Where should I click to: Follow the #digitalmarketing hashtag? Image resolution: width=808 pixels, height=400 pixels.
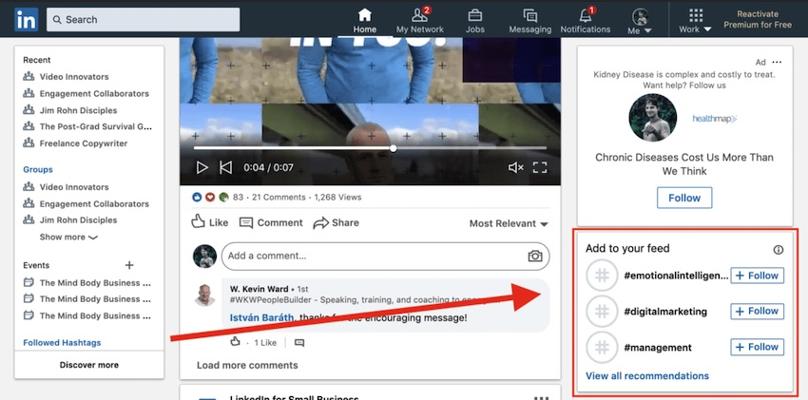[x=757, y=311]
